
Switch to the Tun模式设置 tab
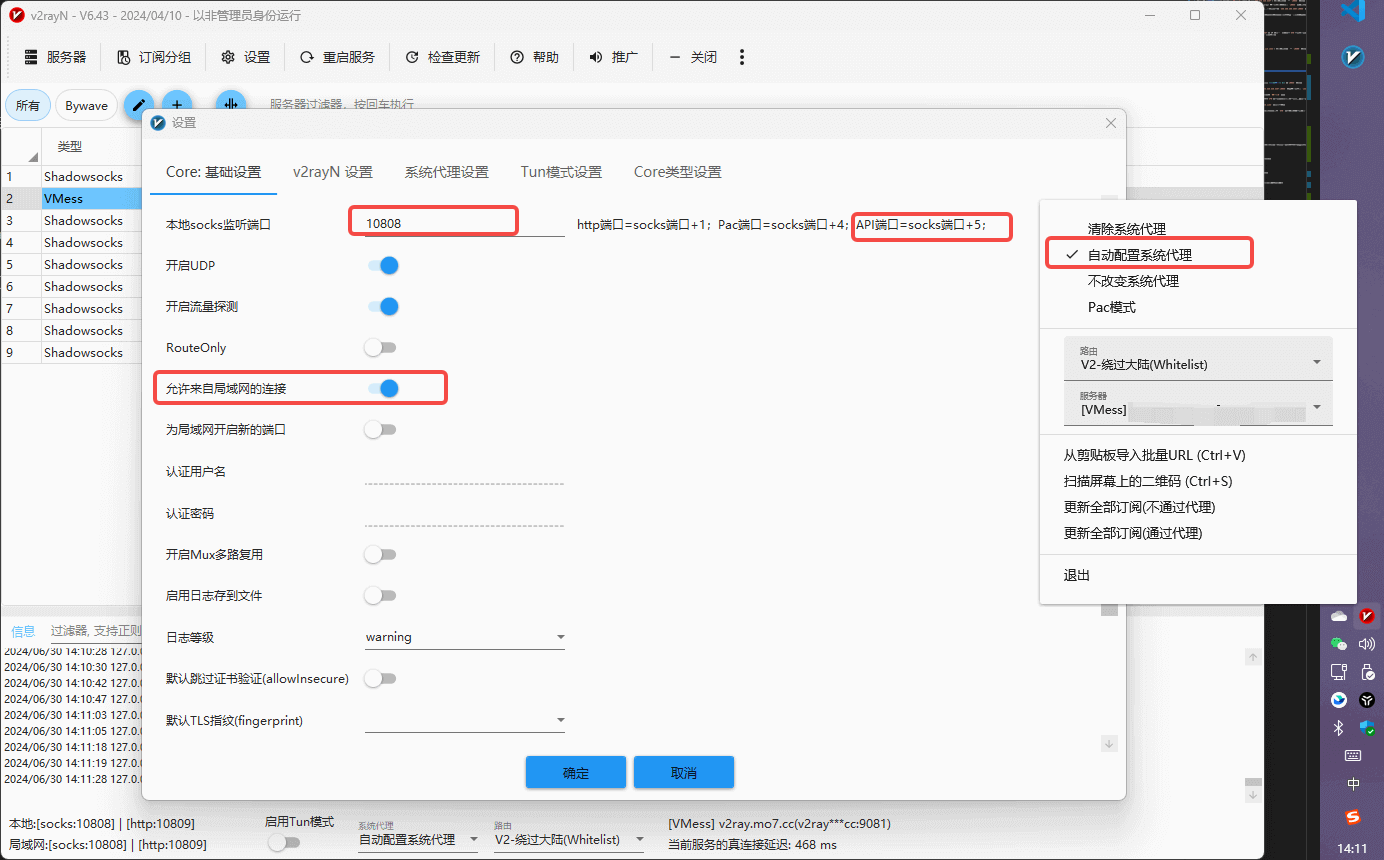[561, 172]
